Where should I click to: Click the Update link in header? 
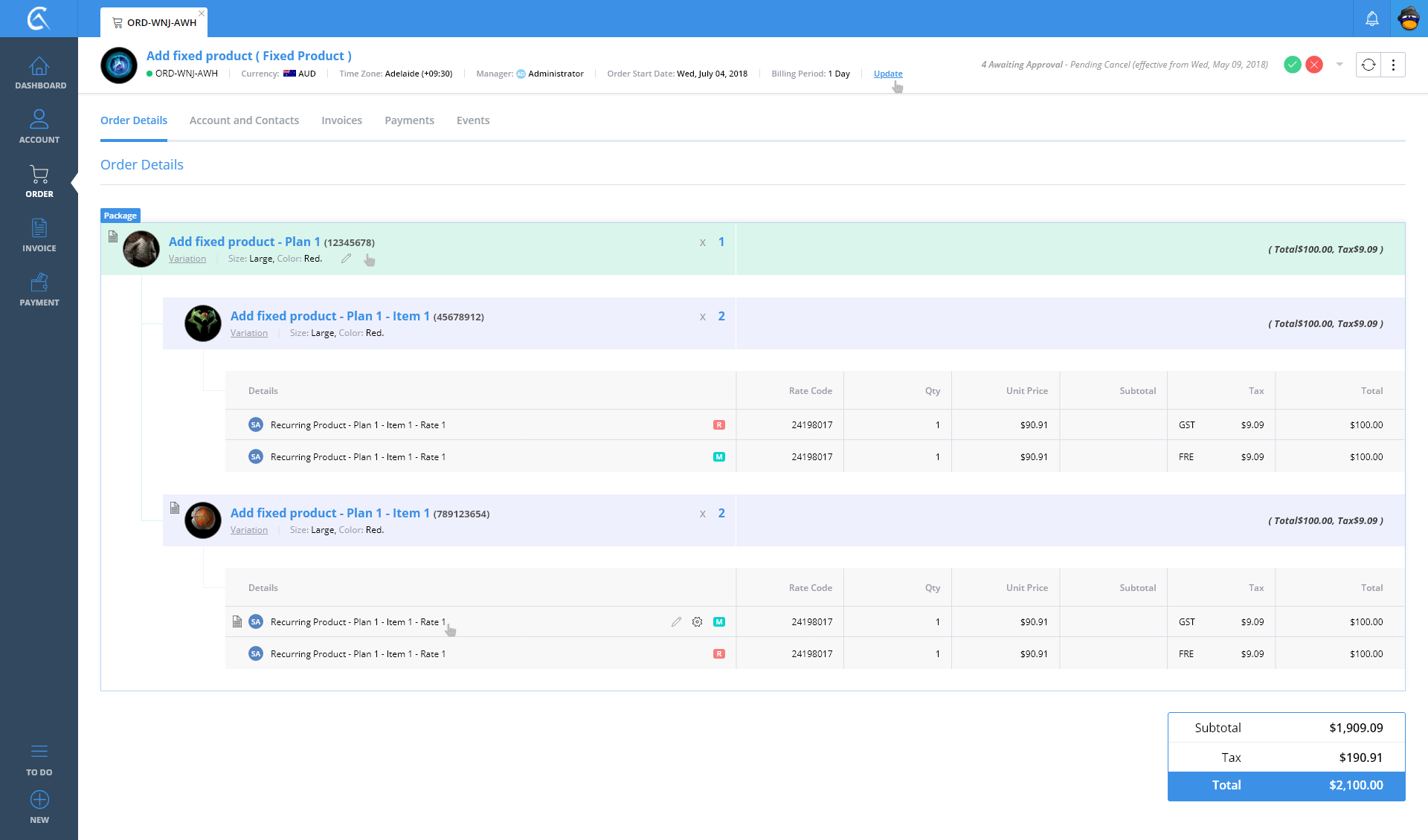click(888, 74)
